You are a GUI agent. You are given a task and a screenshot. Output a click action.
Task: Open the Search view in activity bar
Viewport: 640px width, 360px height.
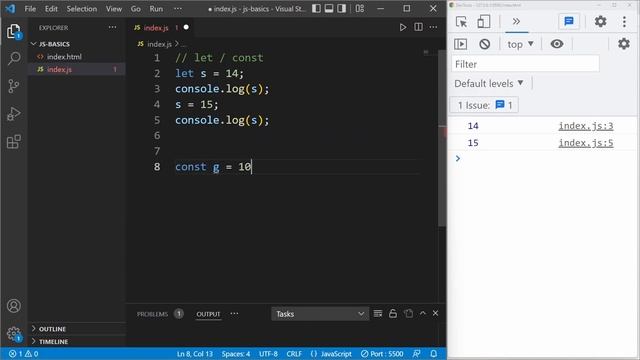click(14, 58)
